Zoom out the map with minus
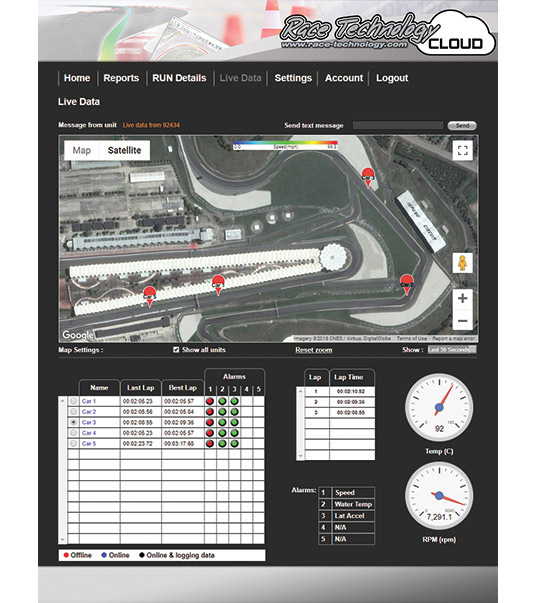The width and height of the screenshot is (537, 603). (x=462, y=320)
